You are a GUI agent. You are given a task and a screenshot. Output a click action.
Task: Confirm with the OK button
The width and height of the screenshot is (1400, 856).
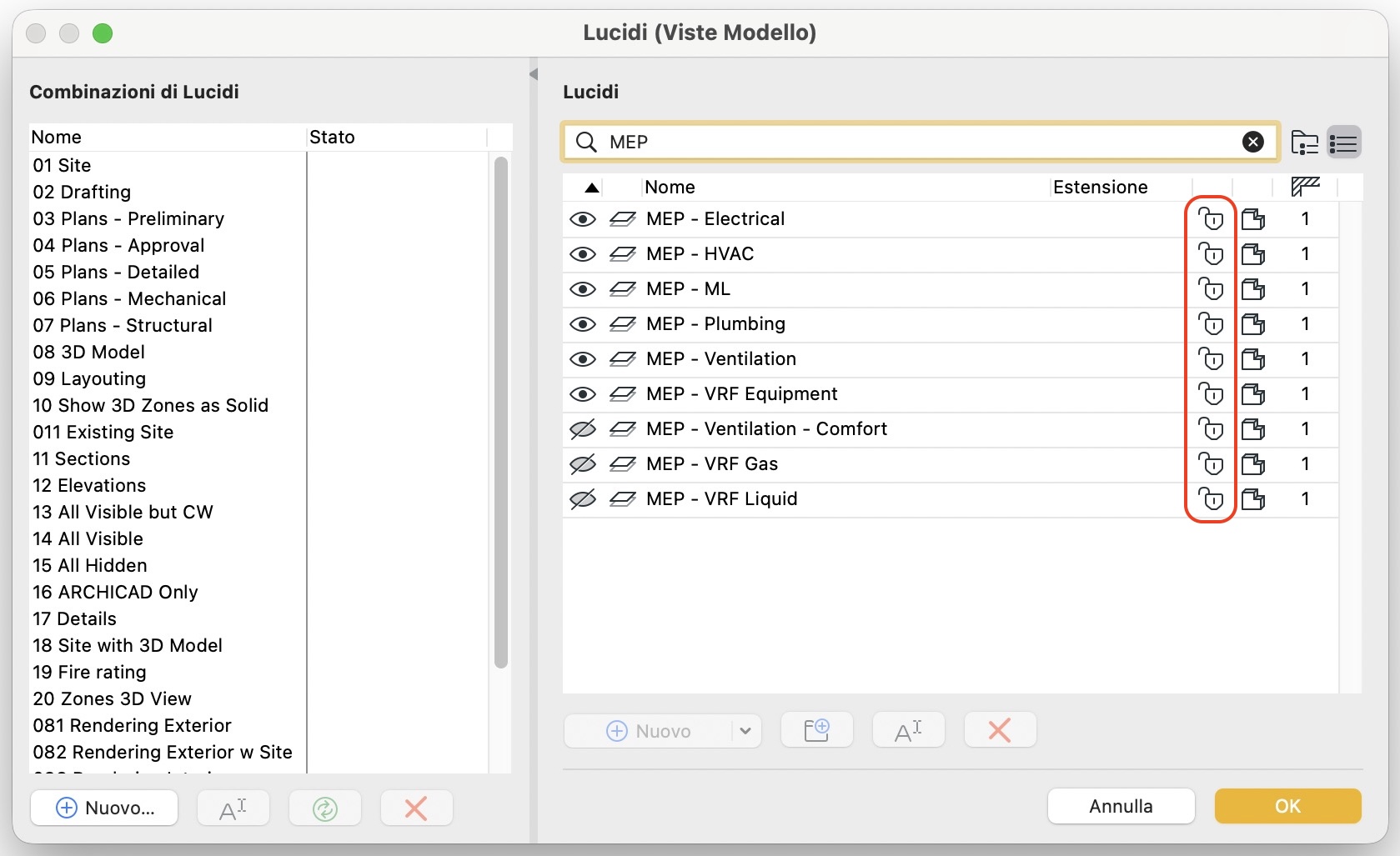click(x=1287, y=806)
